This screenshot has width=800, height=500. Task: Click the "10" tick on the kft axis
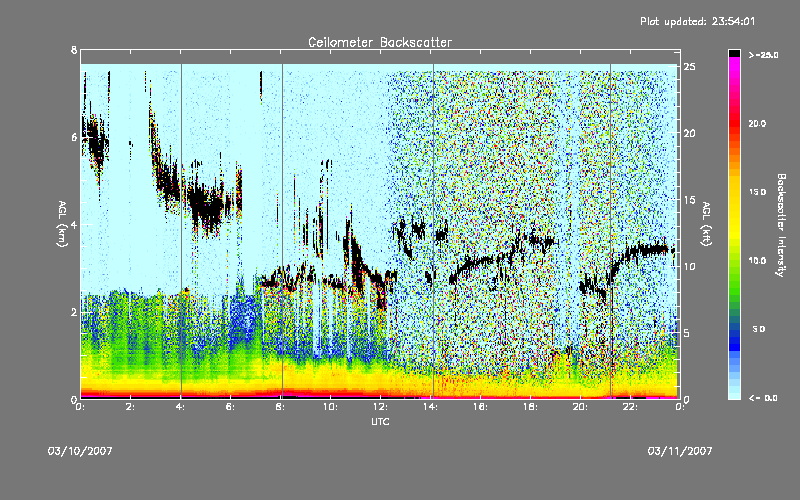[690, 266]
